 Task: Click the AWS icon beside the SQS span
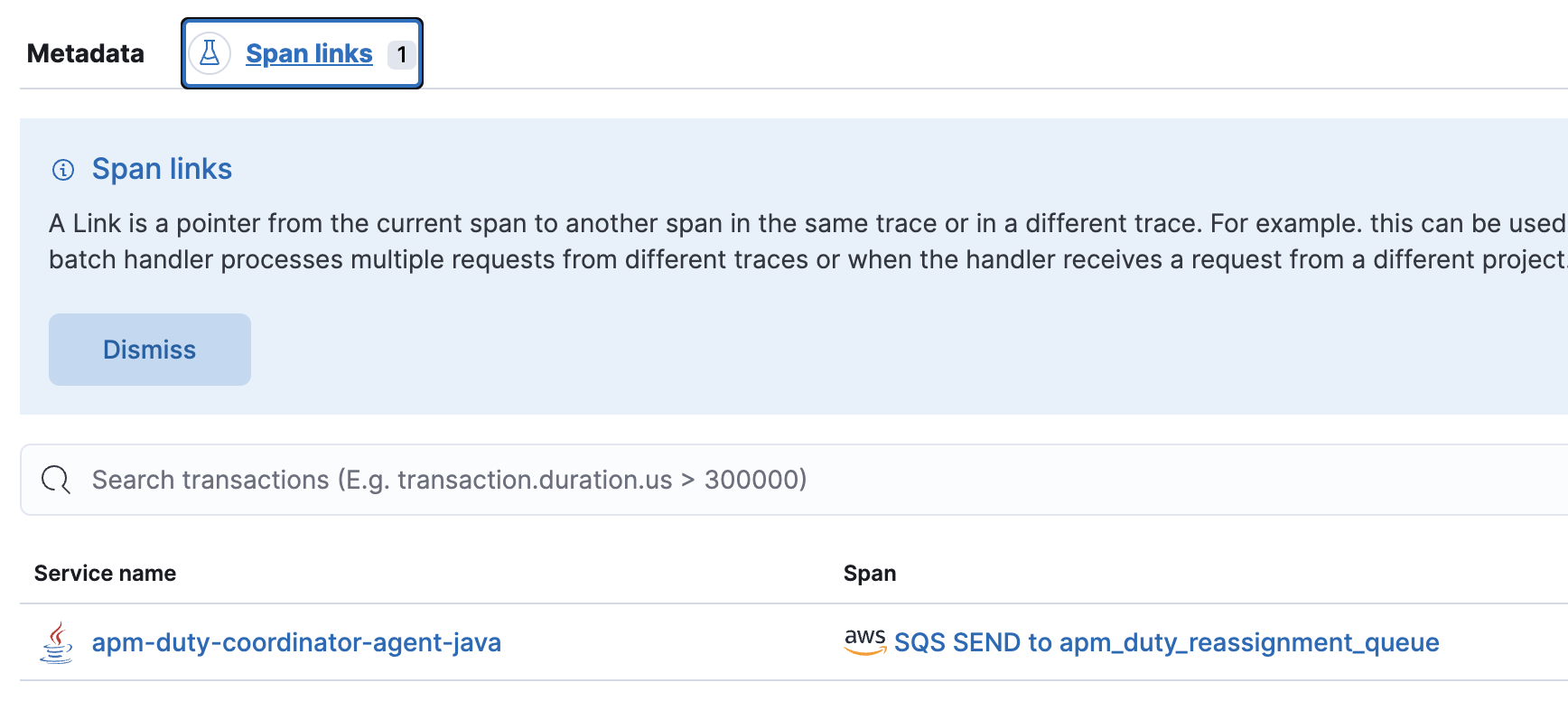click(x=863, y=640)
